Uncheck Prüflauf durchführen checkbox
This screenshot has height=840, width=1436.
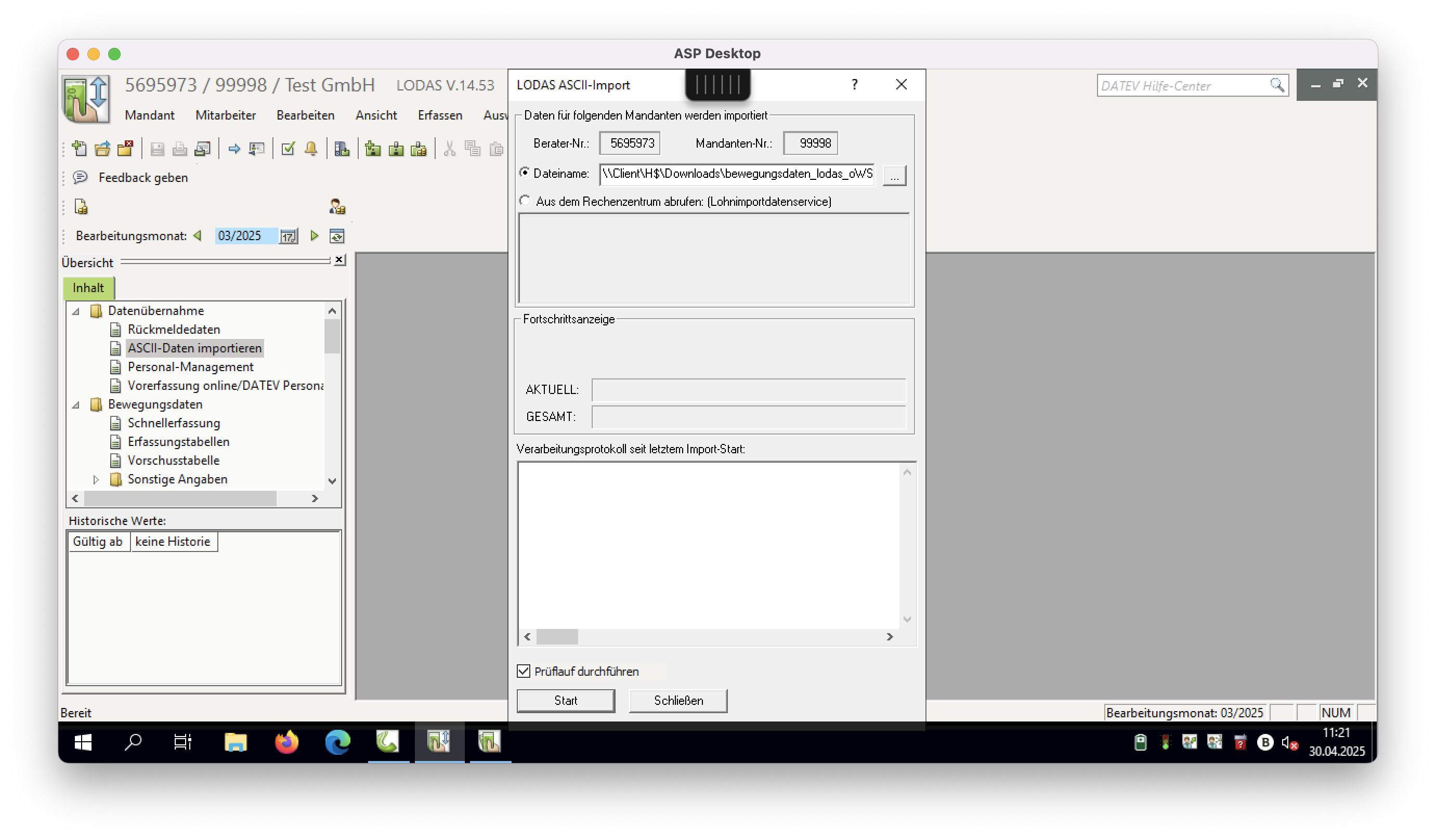click(524, 671)
